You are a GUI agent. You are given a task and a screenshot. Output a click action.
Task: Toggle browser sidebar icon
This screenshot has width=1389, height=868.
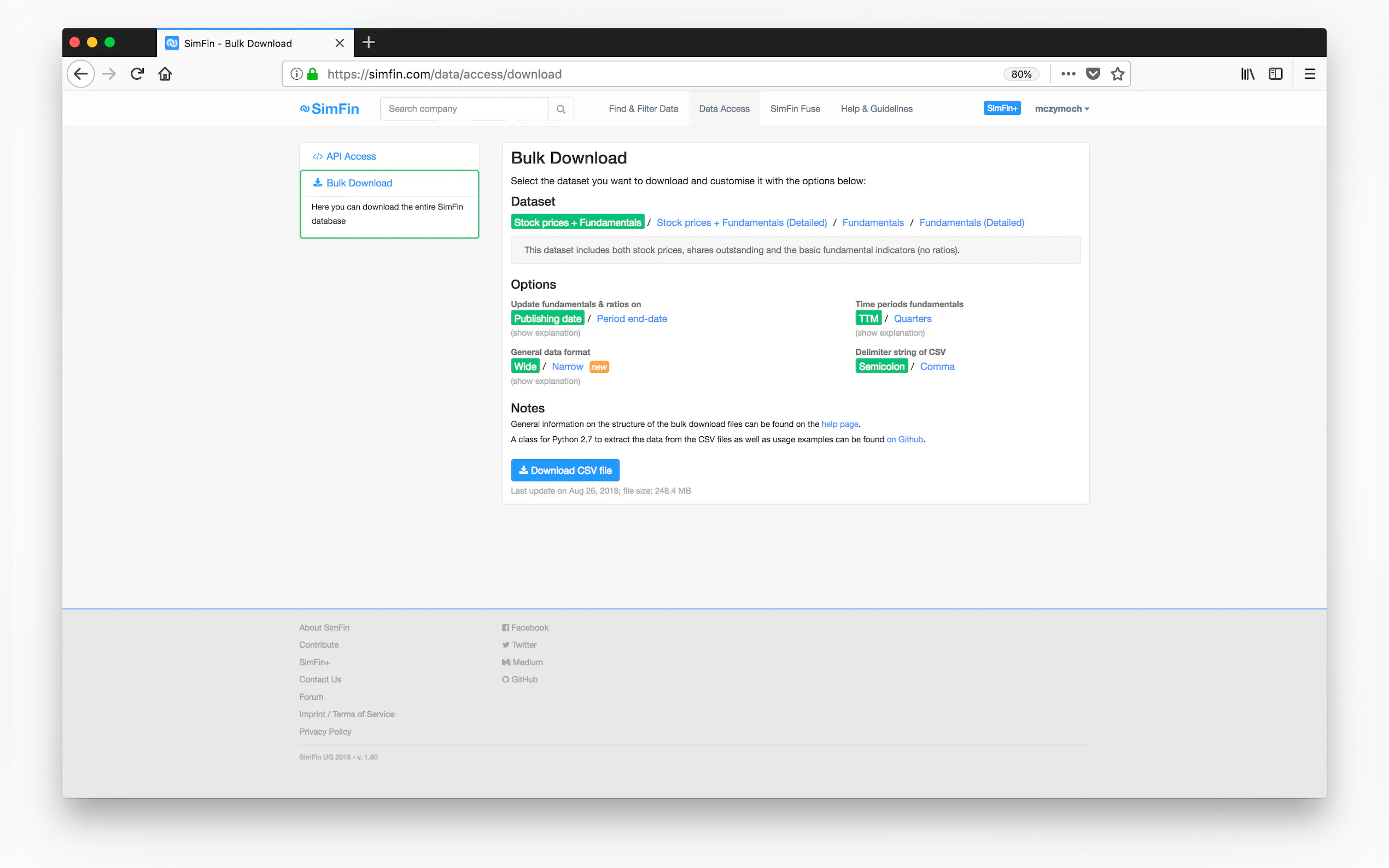[1275, 74]
